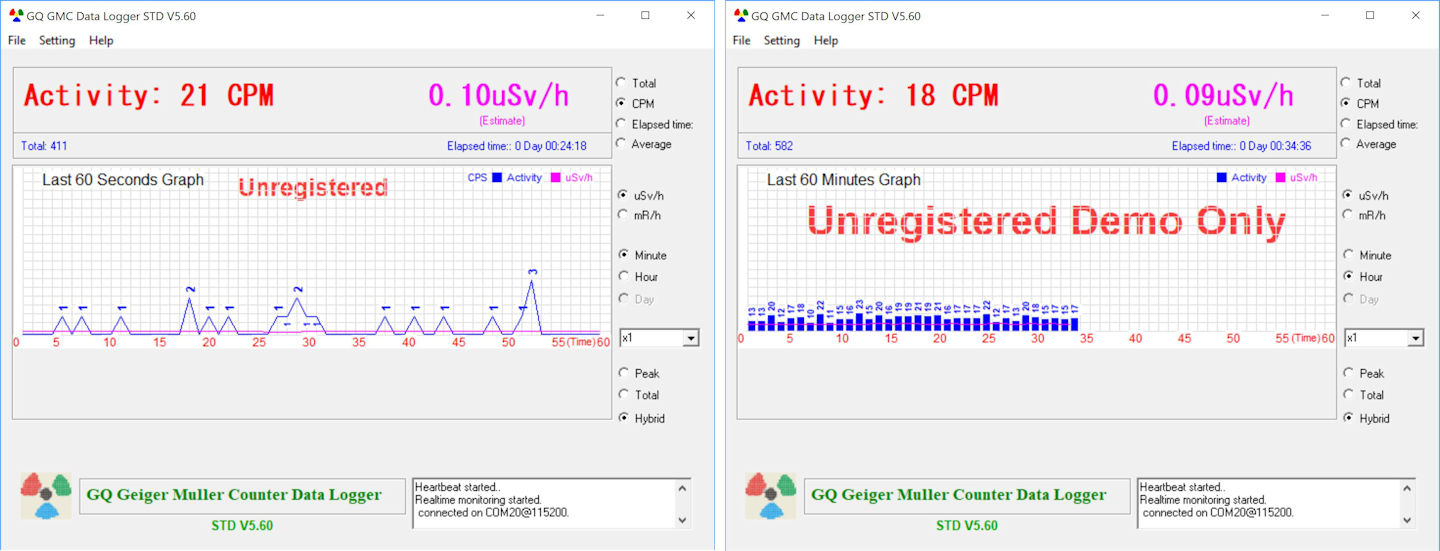This screenshot has width=1440, height=551.
Task: Open Help menu in left window
Action: [101, 40]
